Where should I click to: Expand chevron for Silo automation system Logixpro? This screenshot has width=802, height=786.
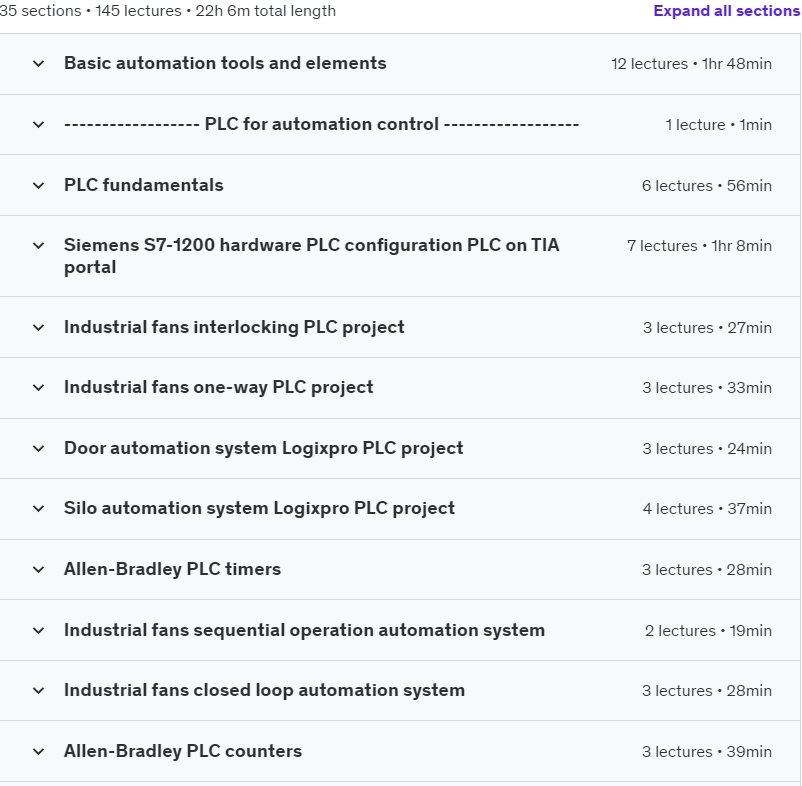tap(39, 509)
